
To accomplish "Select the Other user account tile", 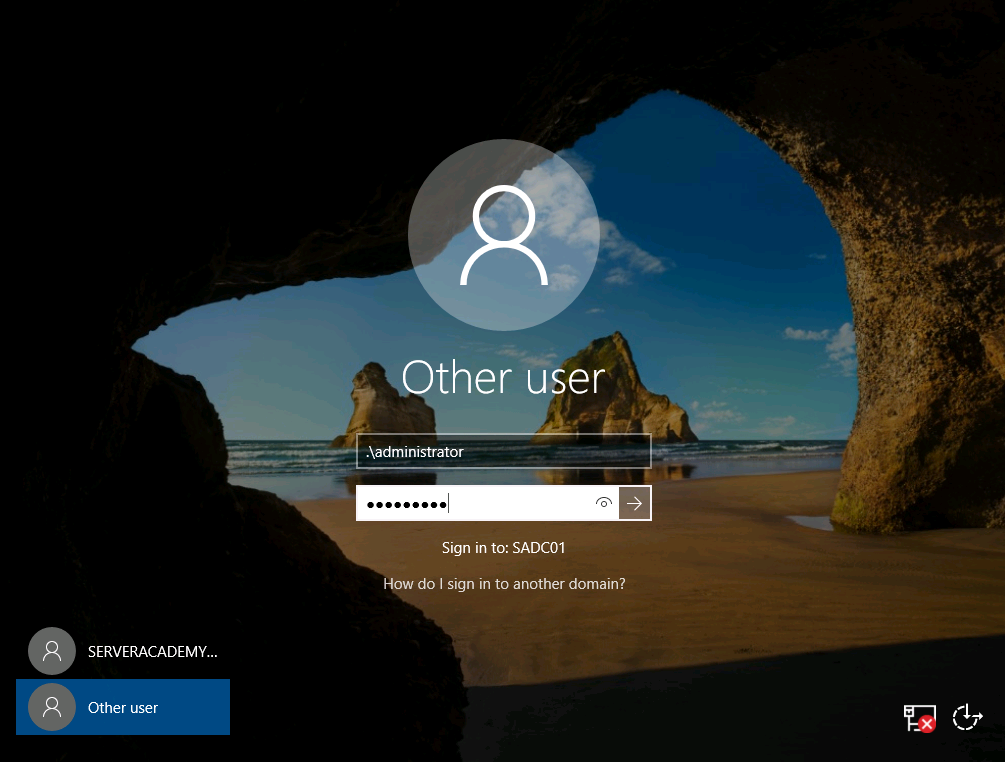I will (x=123, y=707).
